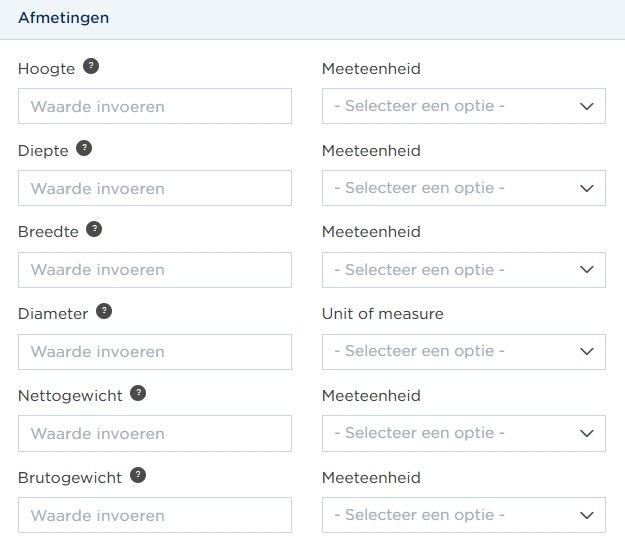Expand the Diepte Meeteenheid selector
The image size is (625, 544).
point(464,188)
